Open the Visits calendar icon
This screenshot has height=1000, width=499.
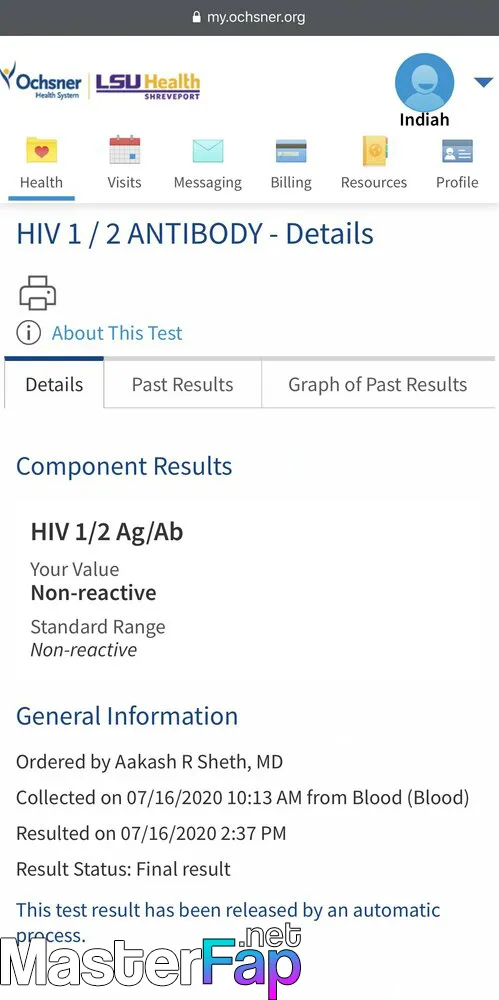(124, 151)
